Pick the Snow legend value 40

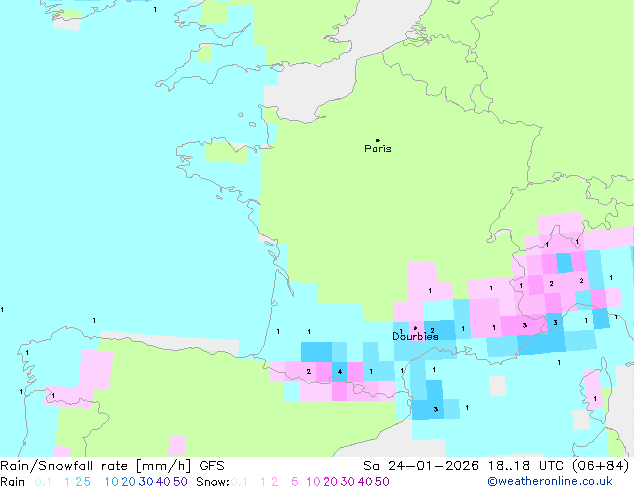[x=365, y=482]
